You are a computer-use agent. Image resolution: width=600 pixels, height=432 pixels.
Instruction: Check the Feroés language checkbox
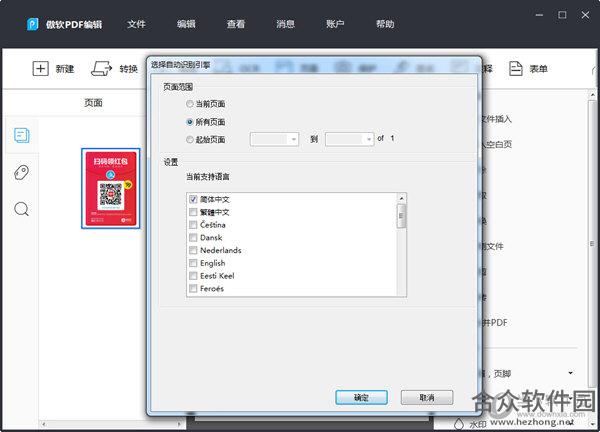(193, 289)
